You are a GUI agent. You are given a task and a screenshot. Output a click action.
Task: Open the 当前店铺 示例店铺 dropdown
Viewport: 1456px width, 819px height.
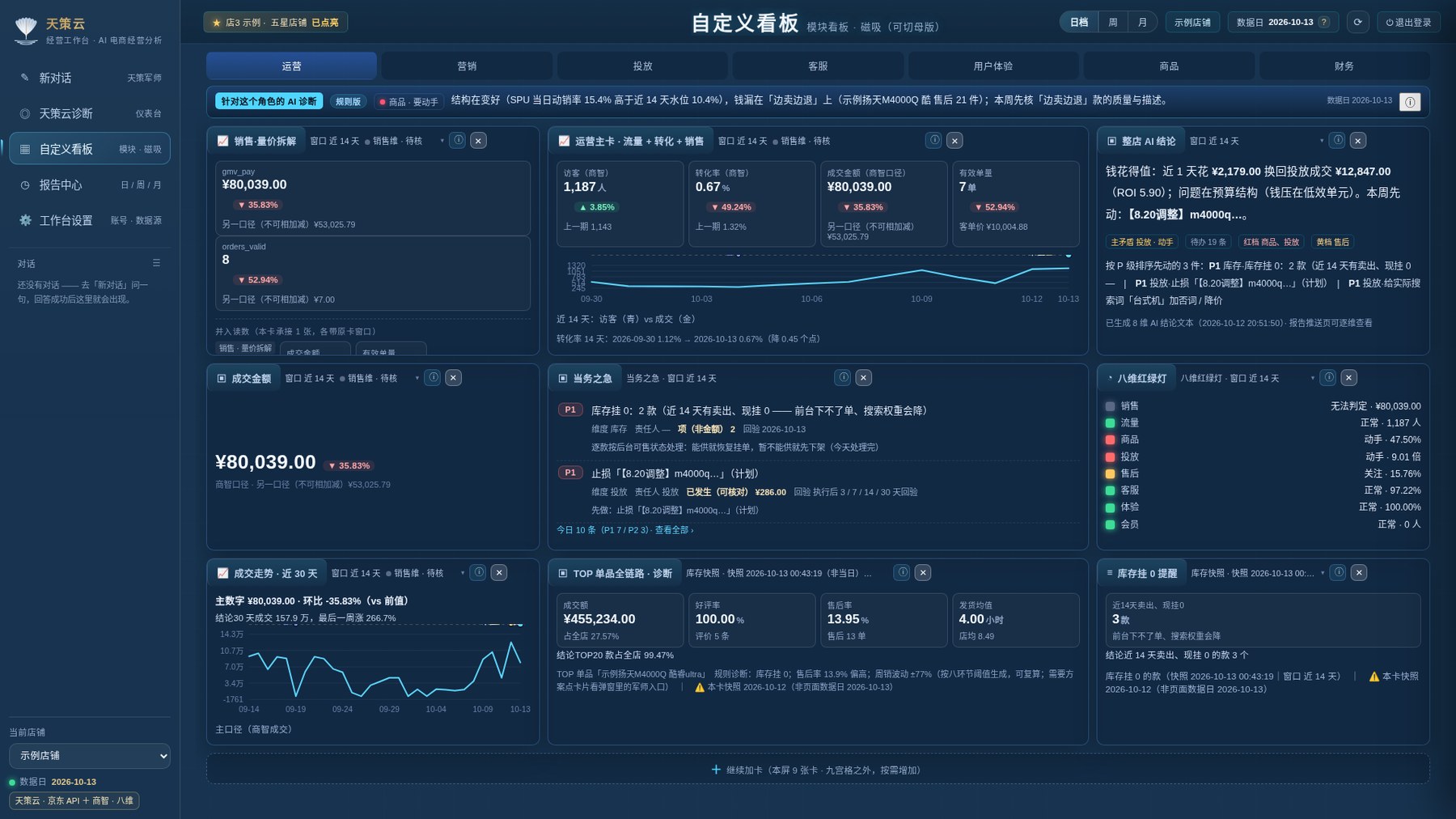[x=90, y=756]
